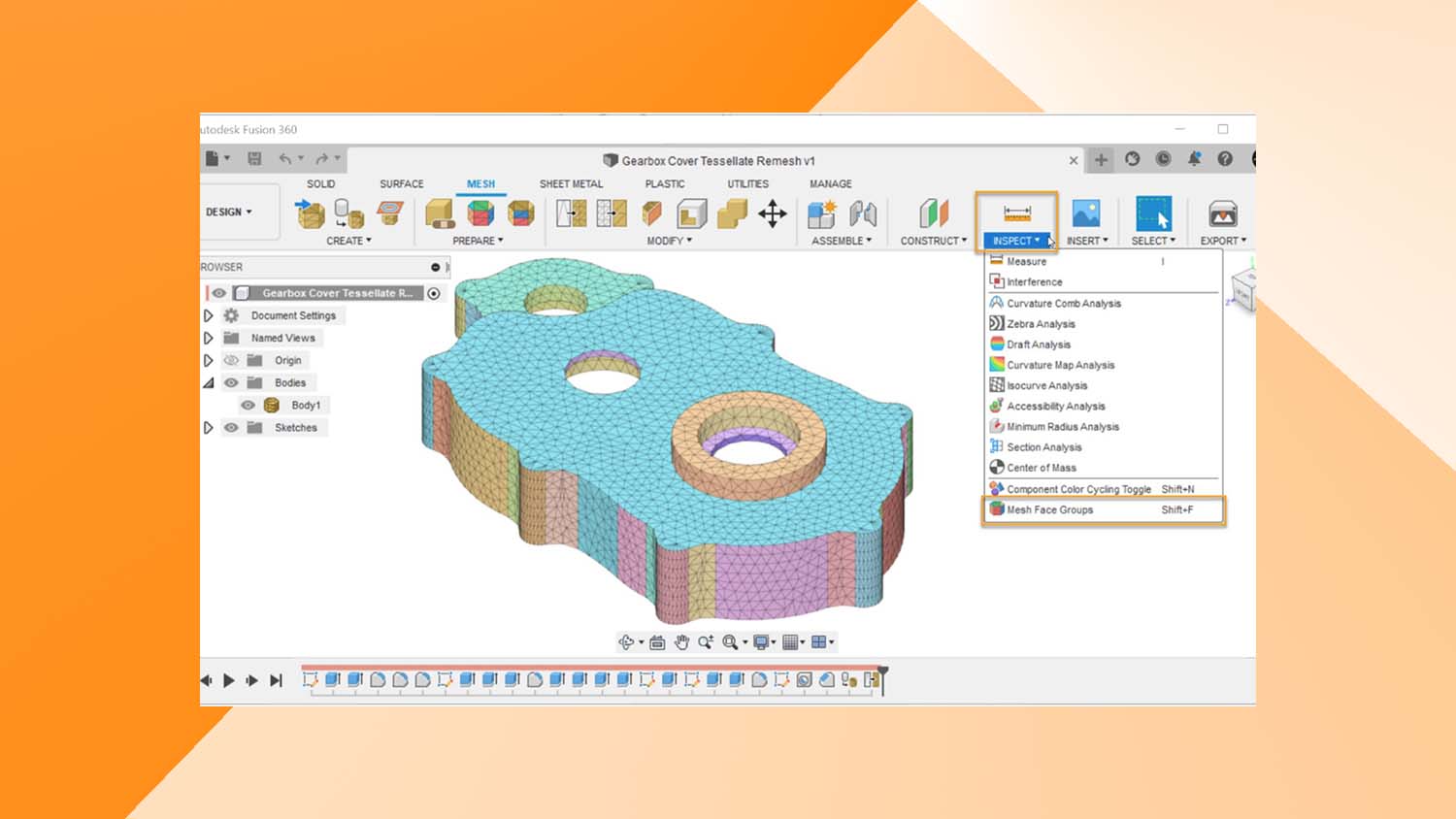Image resolution: width=1456 pixels, height=819 pixels.
Task: Select the Orbit tool below the canvas
Action: [x=626, y=641]
